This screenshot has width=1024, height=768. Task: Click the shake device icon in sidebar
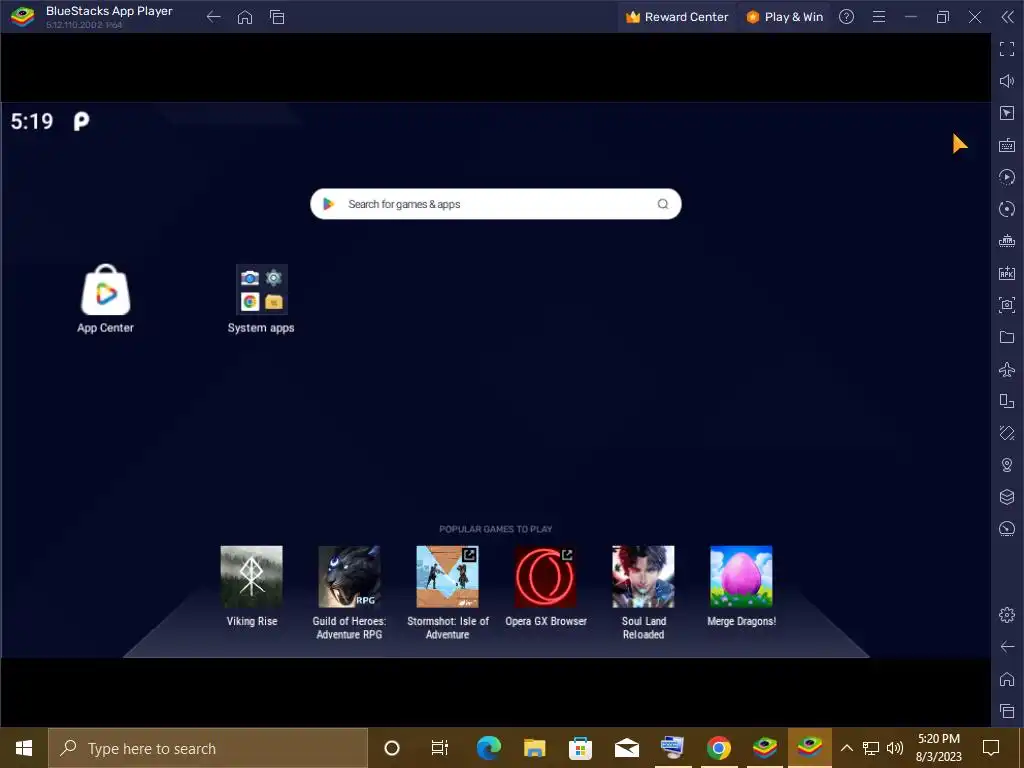click(x=1007, y=433)
